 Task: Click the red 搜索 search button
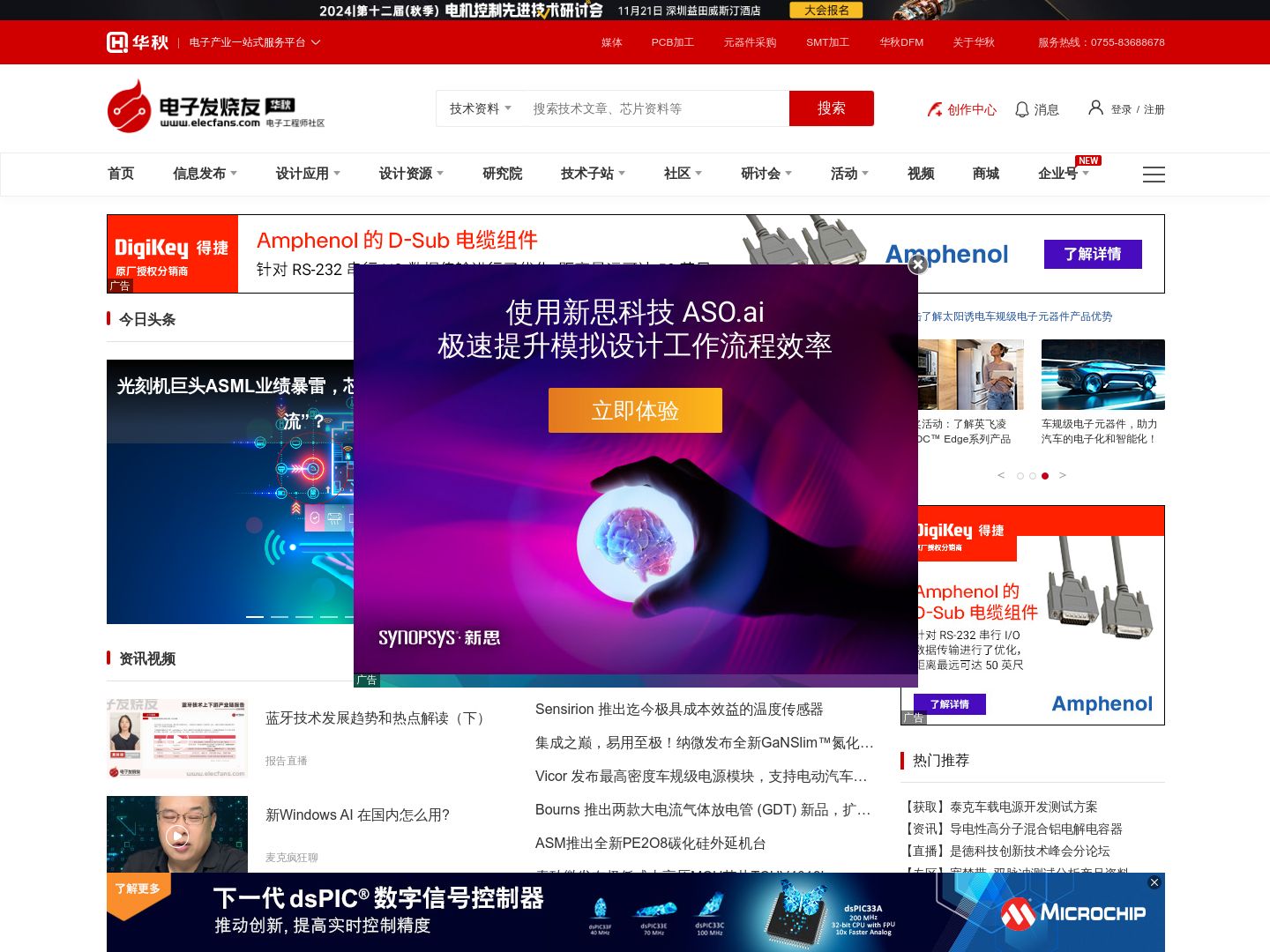point(832,108)
